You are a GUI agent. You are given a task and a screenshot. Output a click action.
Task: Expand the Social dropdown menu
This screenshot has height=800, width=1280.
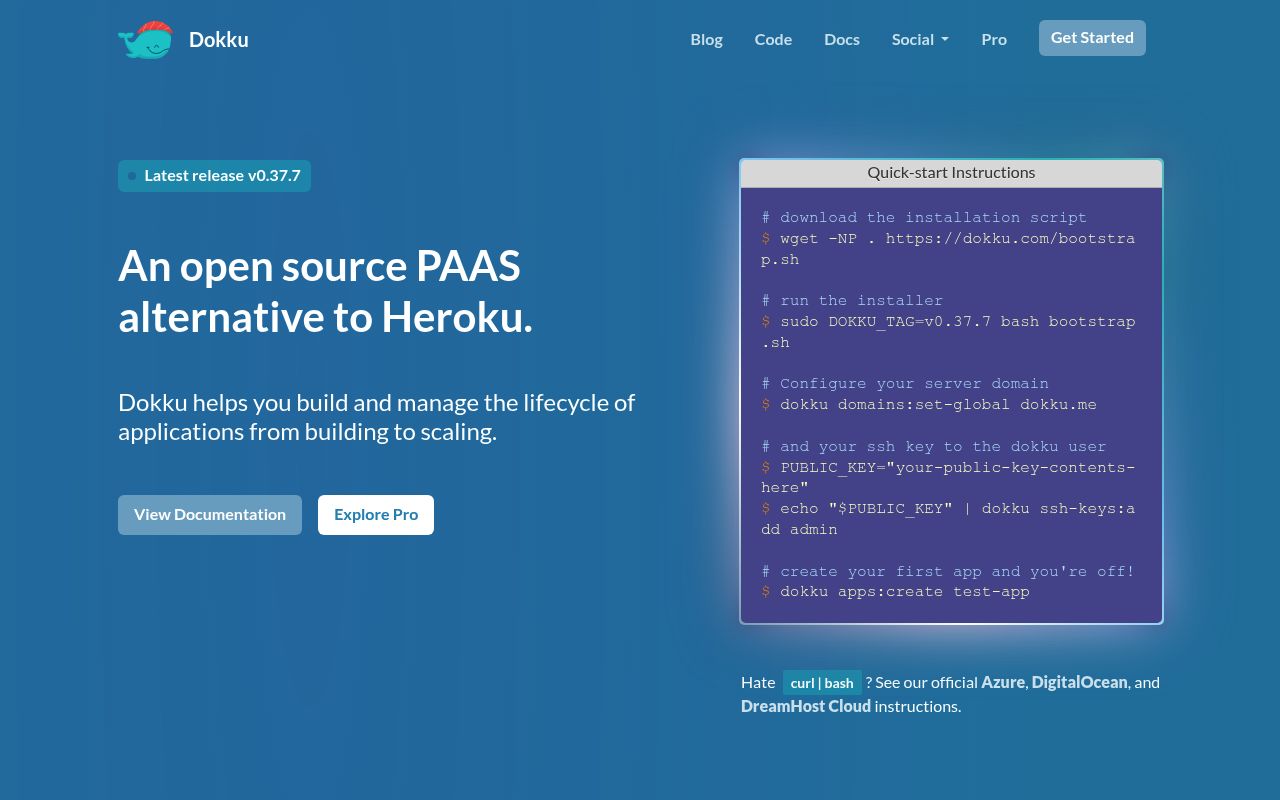coord(920,39)
